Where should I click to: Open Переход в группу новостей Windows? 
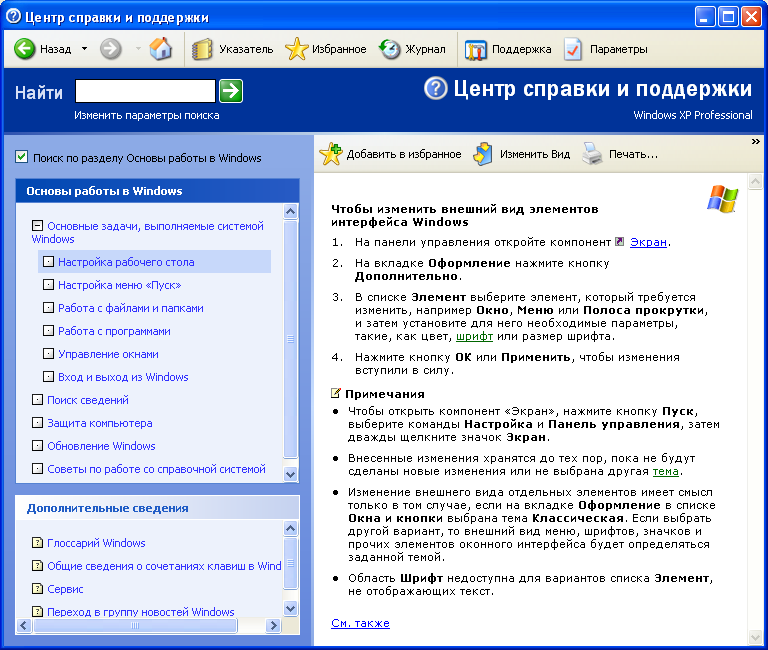141,612
